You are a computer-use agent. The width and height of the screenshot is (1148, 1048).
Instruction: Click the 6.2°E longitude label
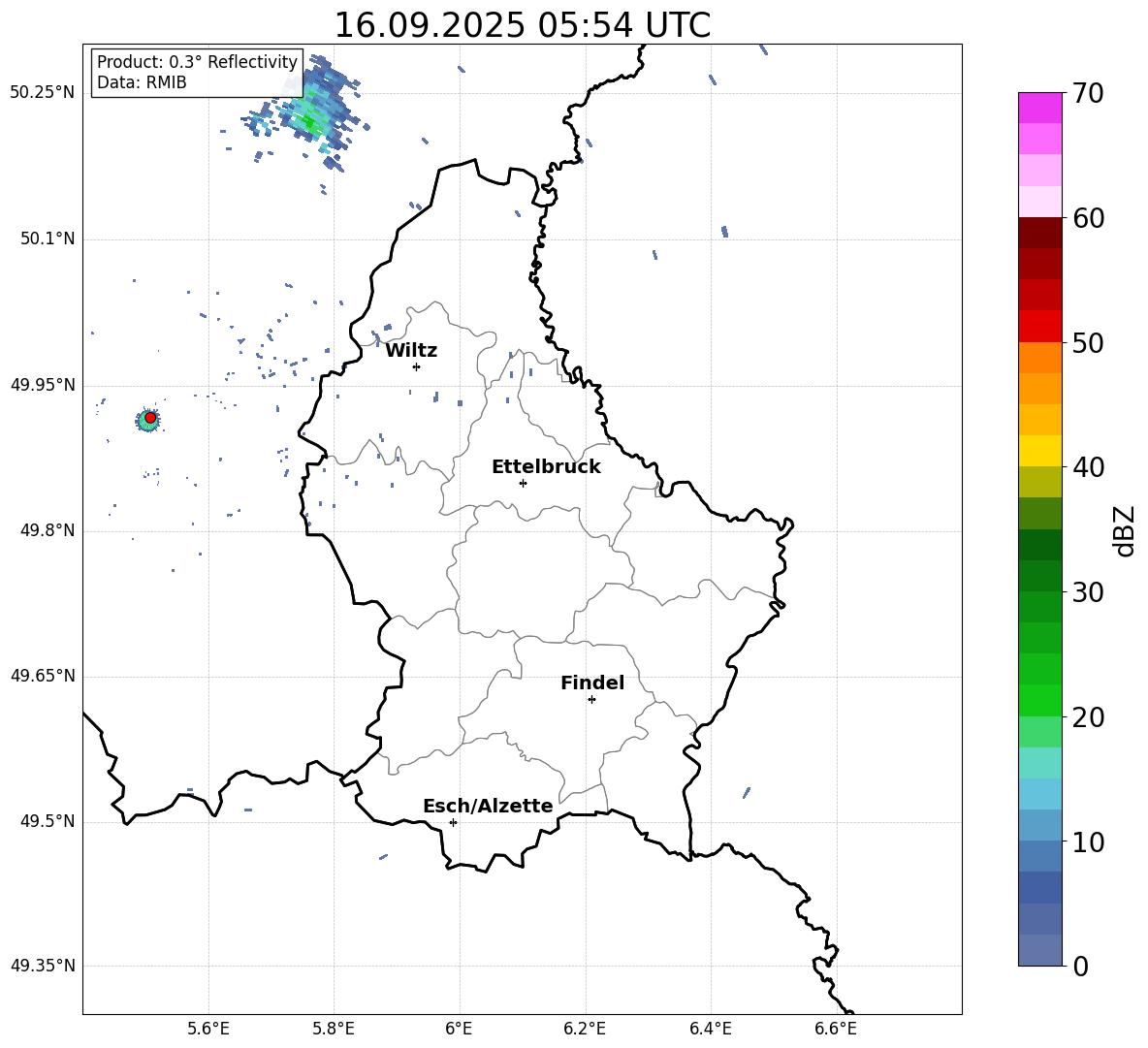(585, 1029)
